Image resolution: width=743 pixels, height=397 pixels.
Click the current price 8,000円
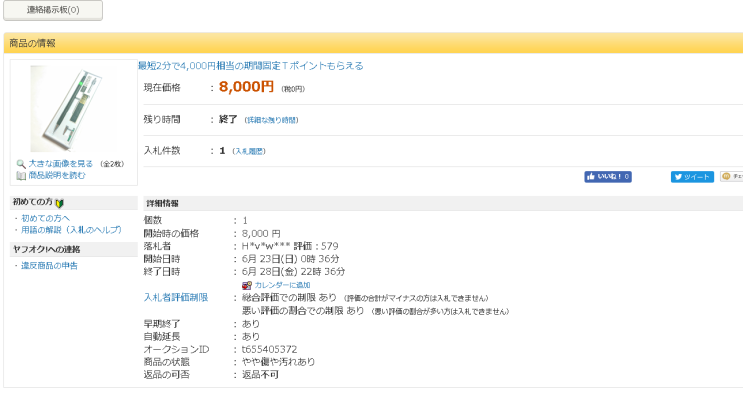point(246,87)
